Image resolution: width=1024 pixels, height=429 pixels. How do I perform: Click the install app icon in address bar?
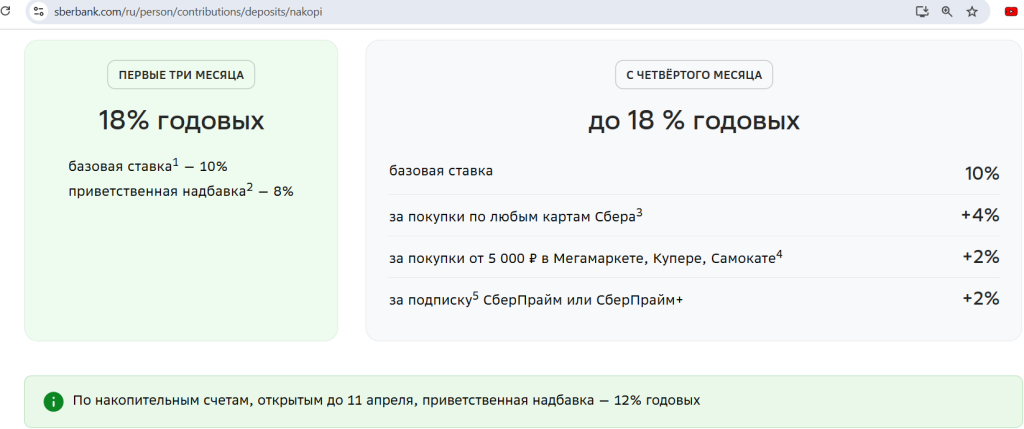922,11
